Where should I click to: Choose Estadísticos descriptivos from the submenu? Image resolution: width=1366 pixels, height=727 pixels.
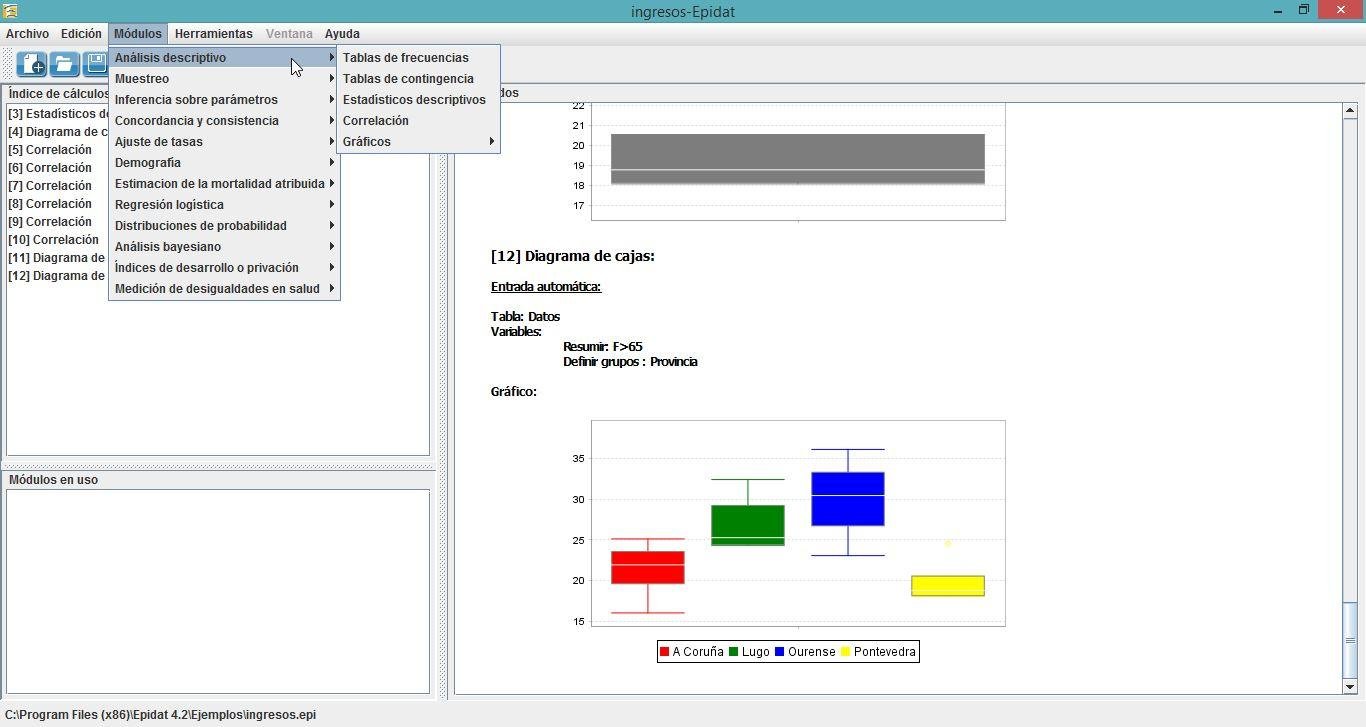[x=414, y=99]
